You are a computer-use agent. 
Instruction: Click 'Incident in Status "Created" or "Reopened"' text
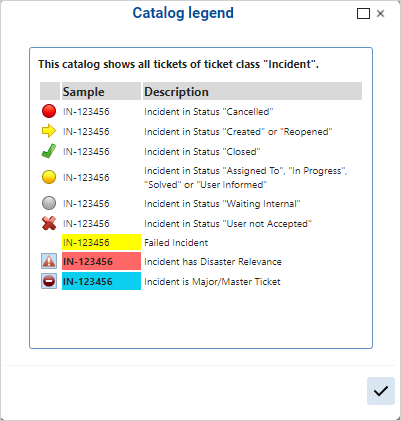point(238,132)
